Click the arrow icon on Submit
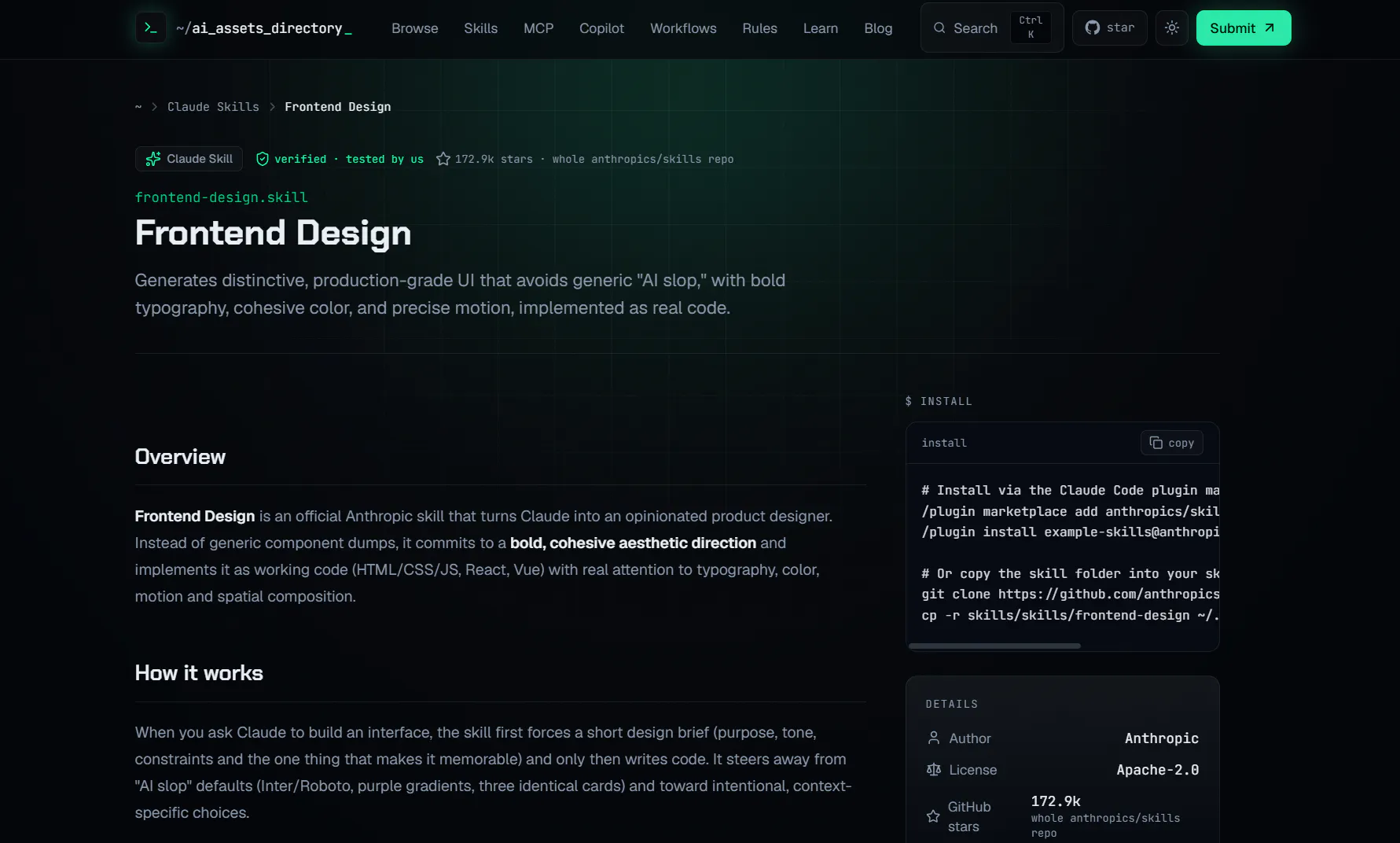Screen dimensions: 1400x843 click(1270, 28)
